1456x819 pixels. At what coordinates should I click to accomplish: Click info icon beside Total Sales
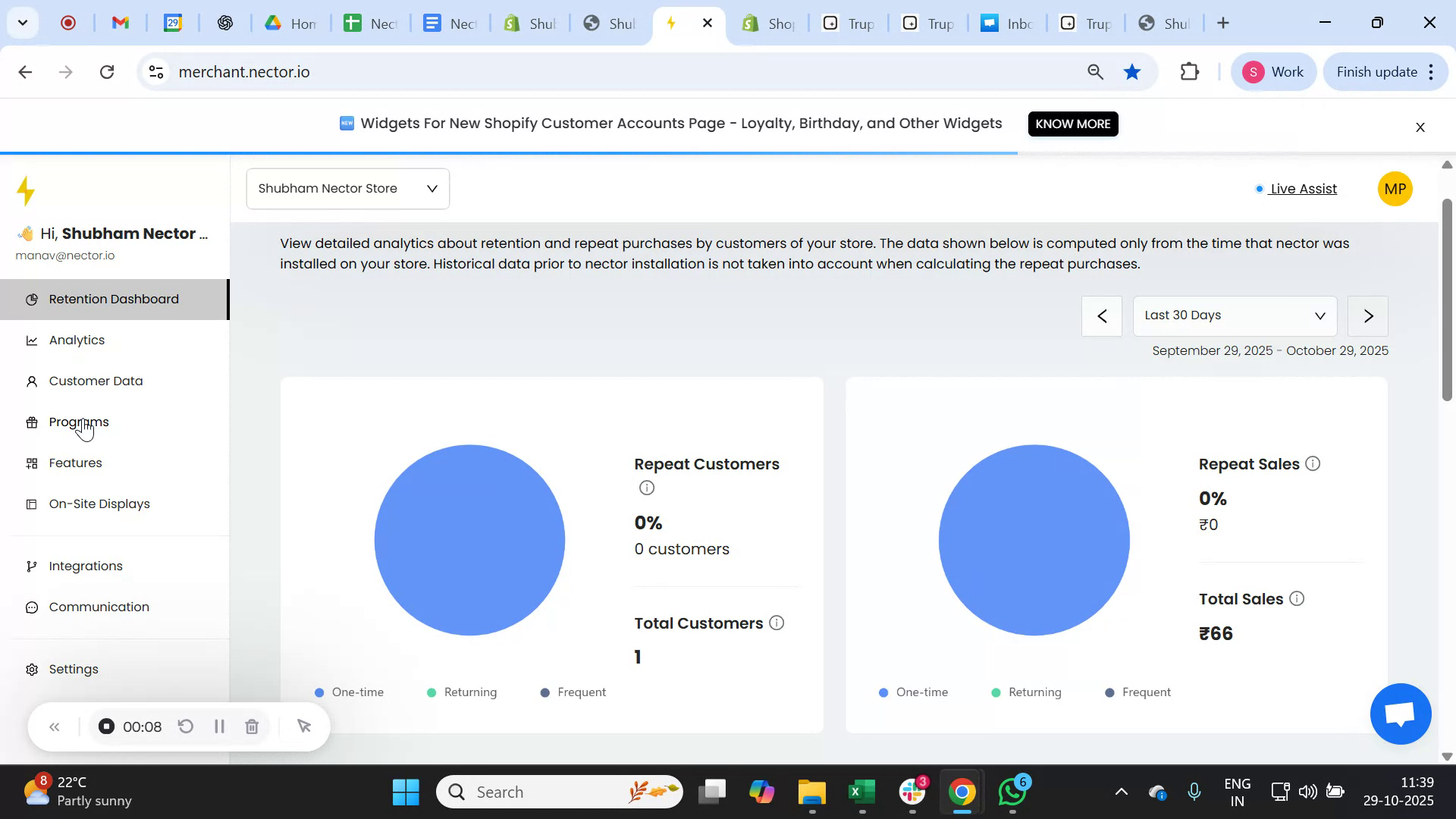coord(1297,599)
